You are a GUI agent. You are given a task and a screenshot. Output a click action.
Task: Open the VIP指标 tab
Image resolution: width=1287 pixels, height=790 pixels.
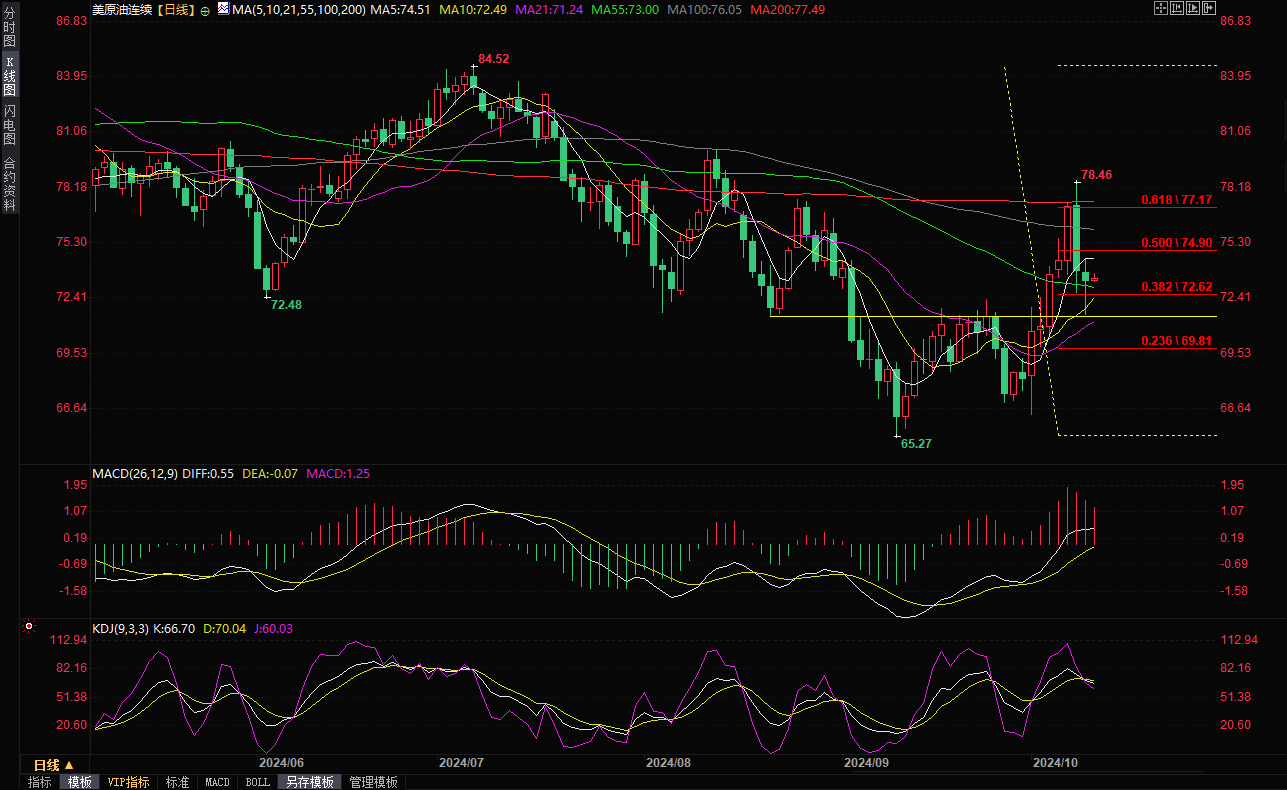coord(128,782)
